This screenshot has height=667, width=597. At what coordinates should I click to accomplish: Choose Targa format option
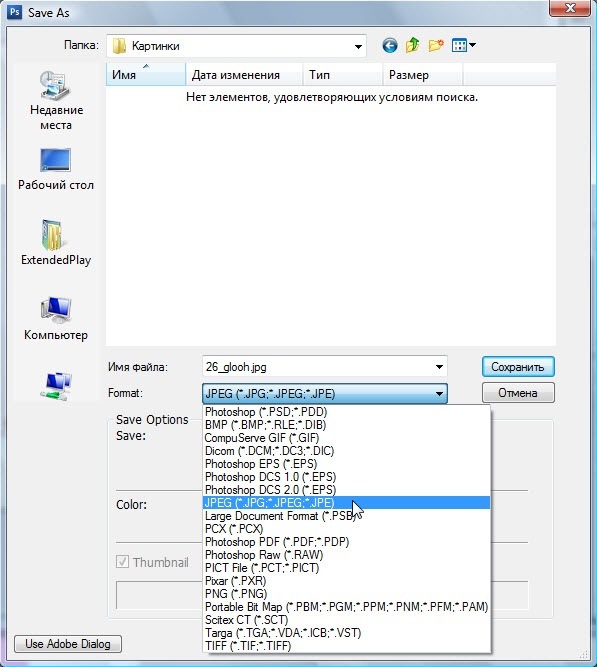click(x=346, y=633)
